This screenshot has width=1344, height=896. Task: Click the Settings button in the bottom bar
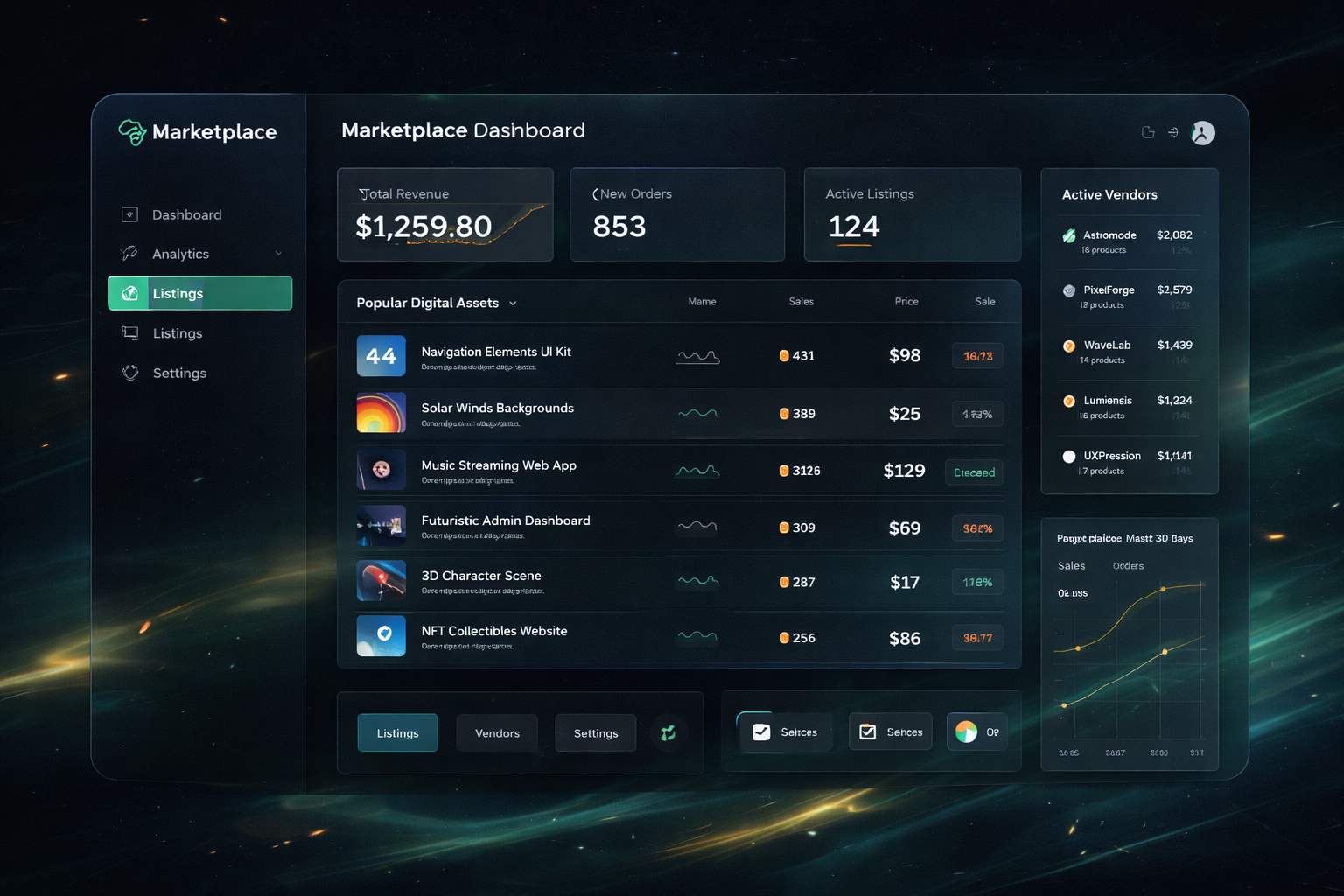pos(595,732)
